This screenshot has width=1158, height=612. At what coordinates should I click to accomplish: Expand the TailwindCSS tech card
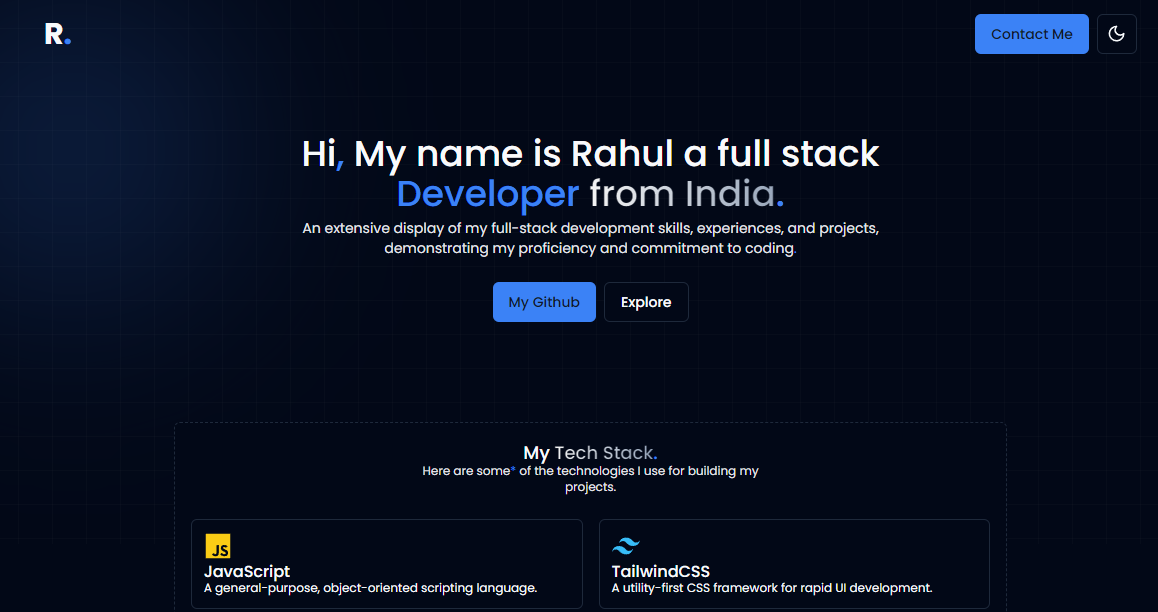[793, 563]
